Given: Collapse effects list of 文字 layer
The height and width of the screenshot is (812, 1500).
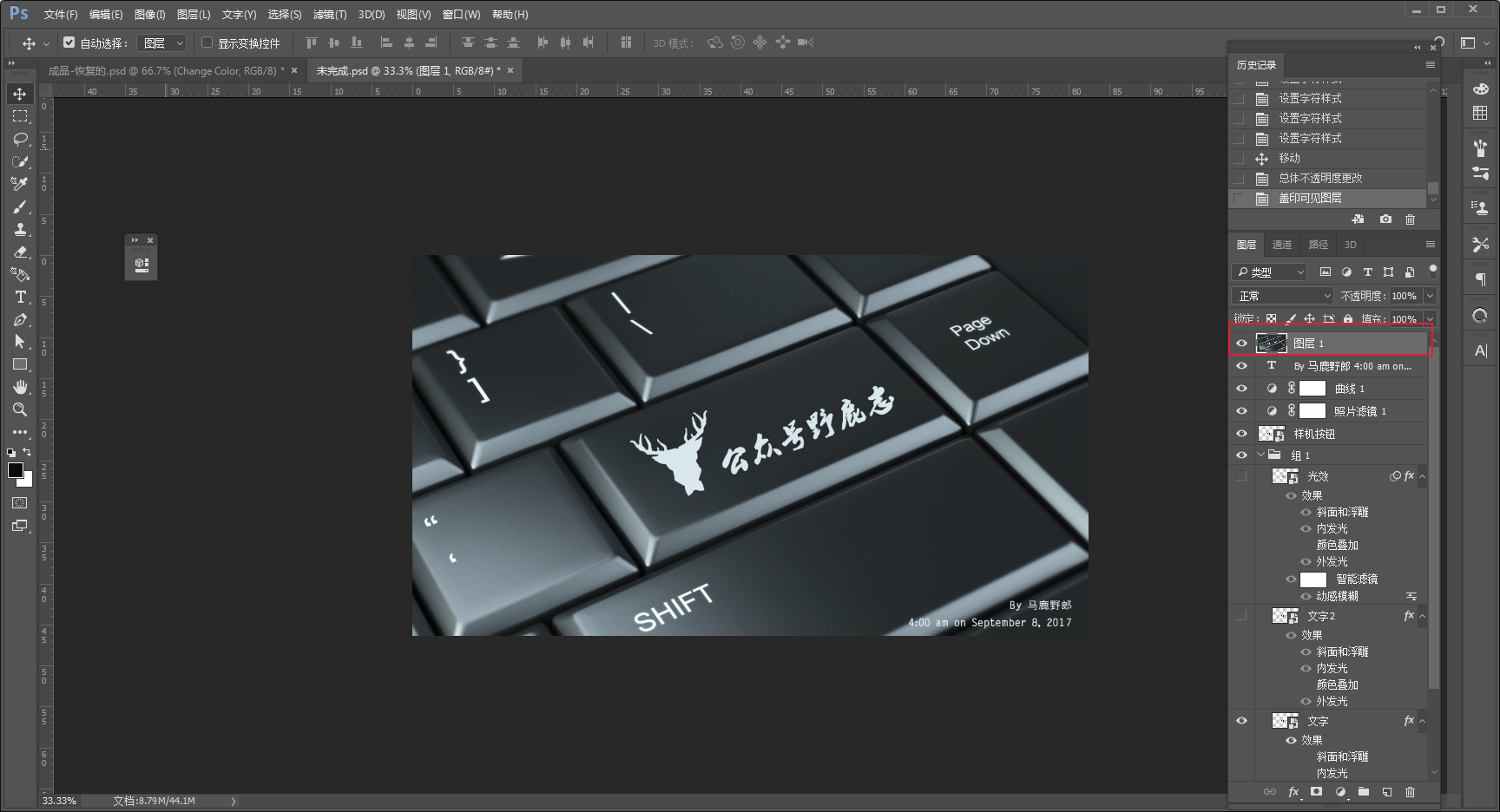Looking at the screenshot, I should [1422, 721].
